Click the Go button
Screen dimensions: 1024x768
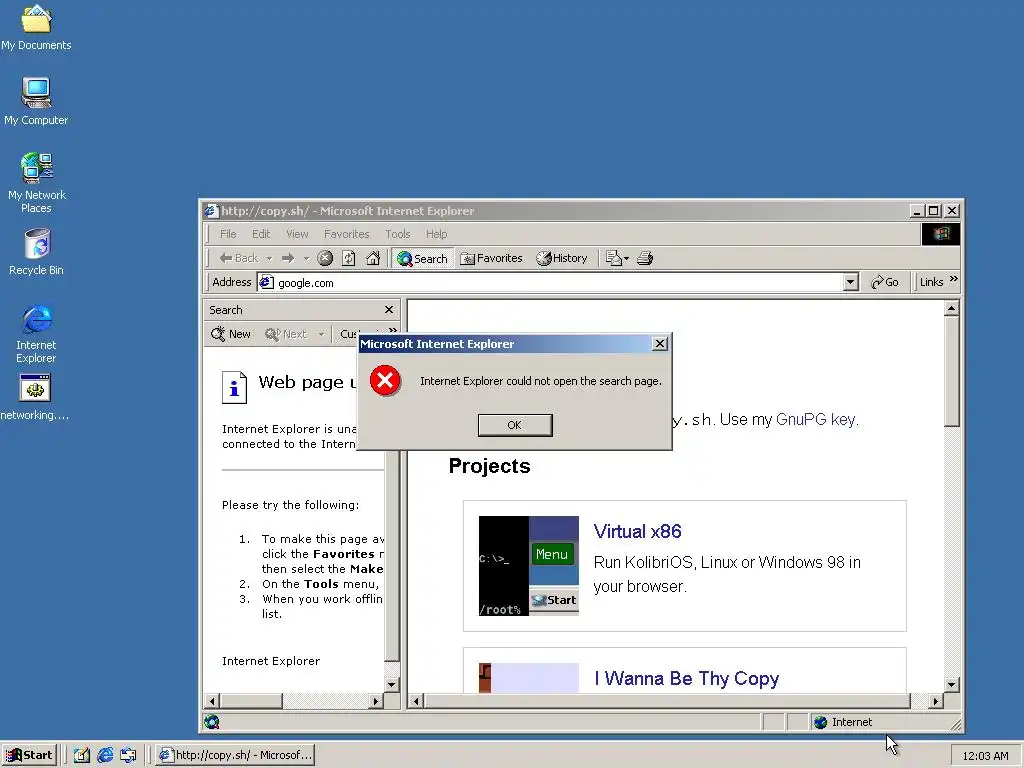tap(885, 282)
